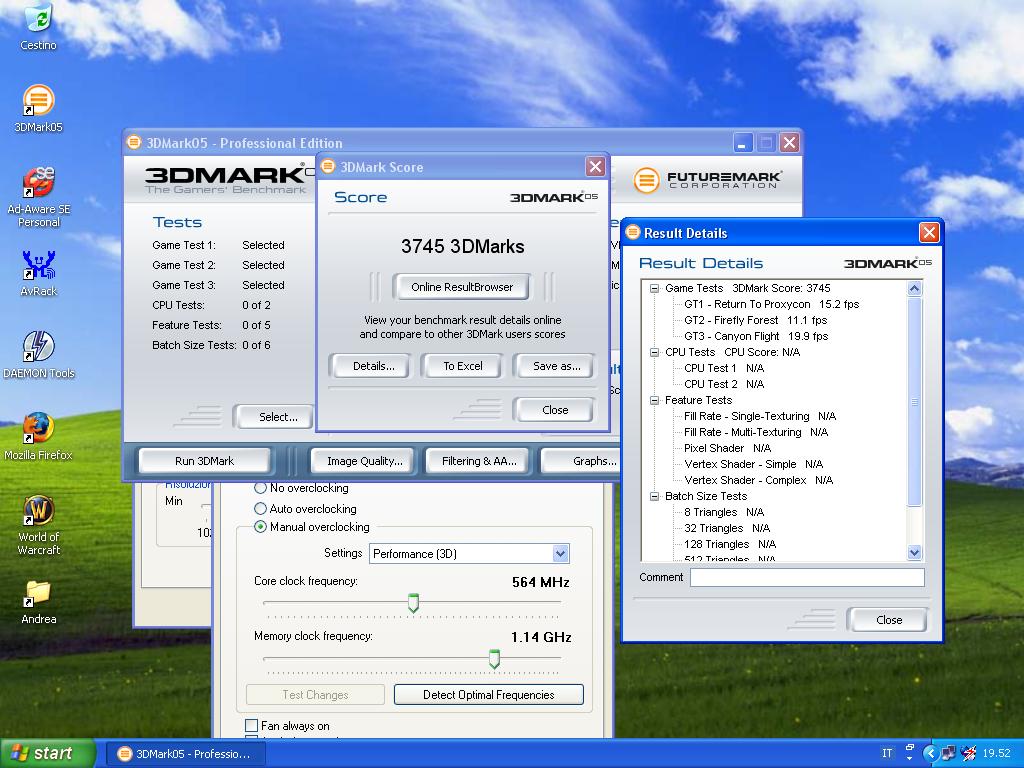Click the tray icon next to the clock
Image resolution: width=1024 pixels, height=768 pixels.
pos(969,753)
